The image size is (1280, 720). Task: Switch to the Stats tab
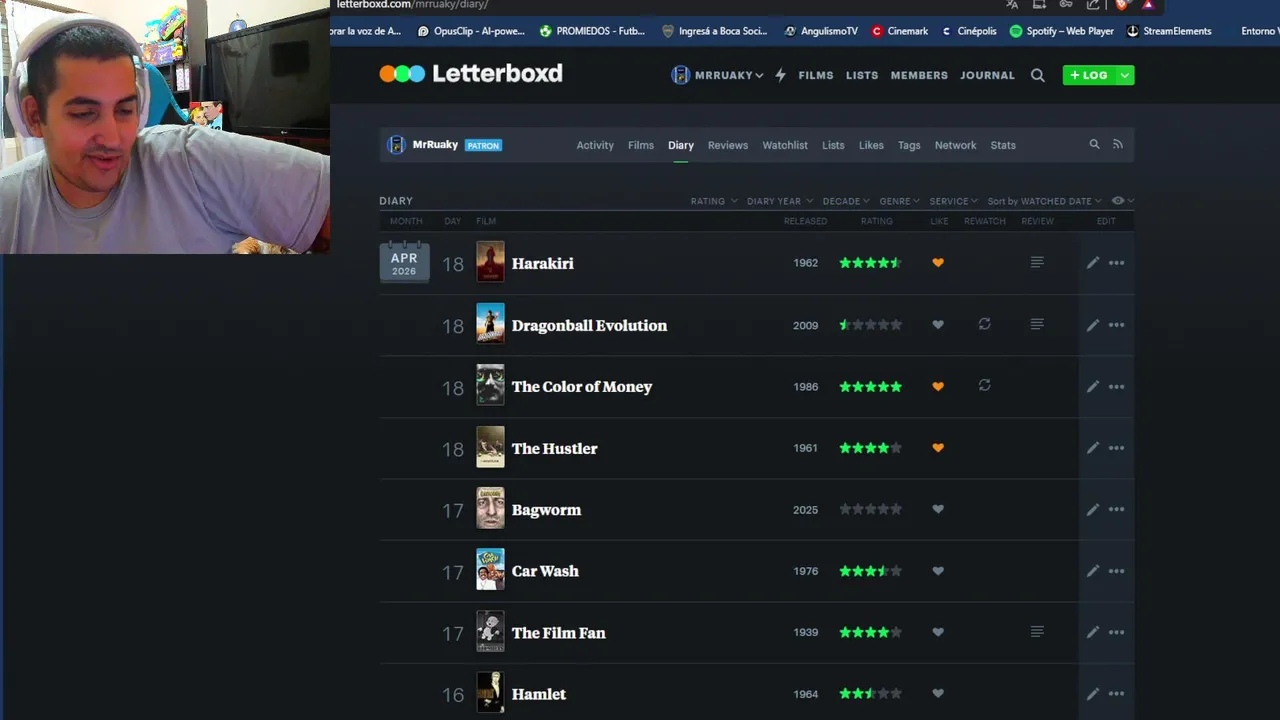click(x=1003, y=145)
